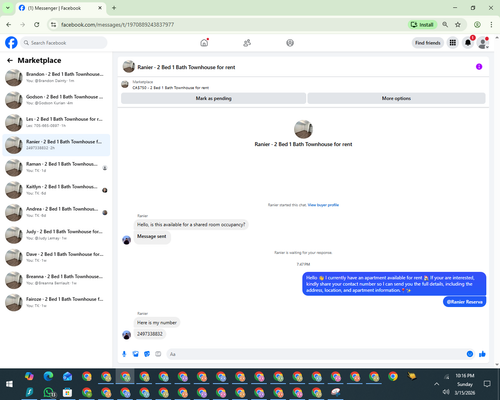Viewport: 500px width, 400px height.
Task: Switch to the Messenger | Facebook tab
Action: pyautogui.click(x=61, y=8)
